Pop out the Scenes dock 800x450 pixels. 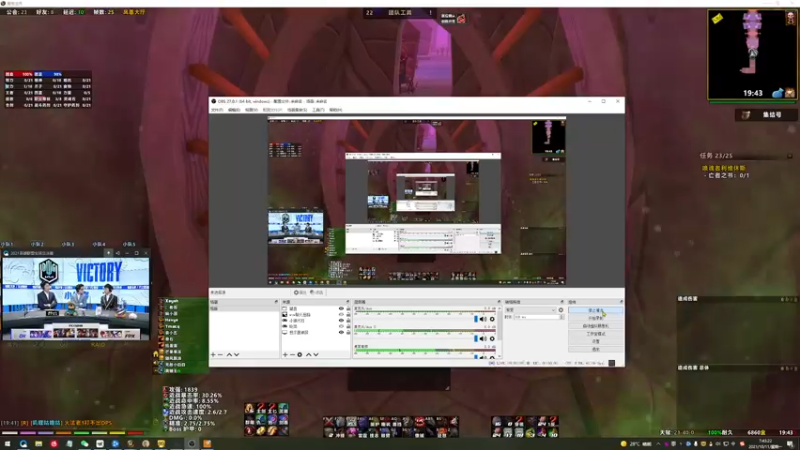coord(276,302)
